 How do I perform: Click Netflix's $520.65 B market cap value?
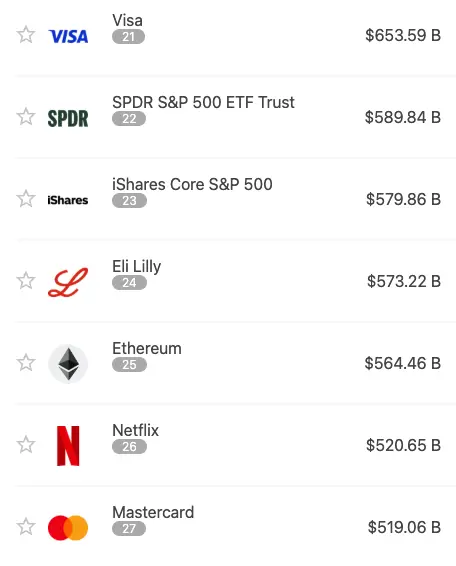[x=403, y=445]
